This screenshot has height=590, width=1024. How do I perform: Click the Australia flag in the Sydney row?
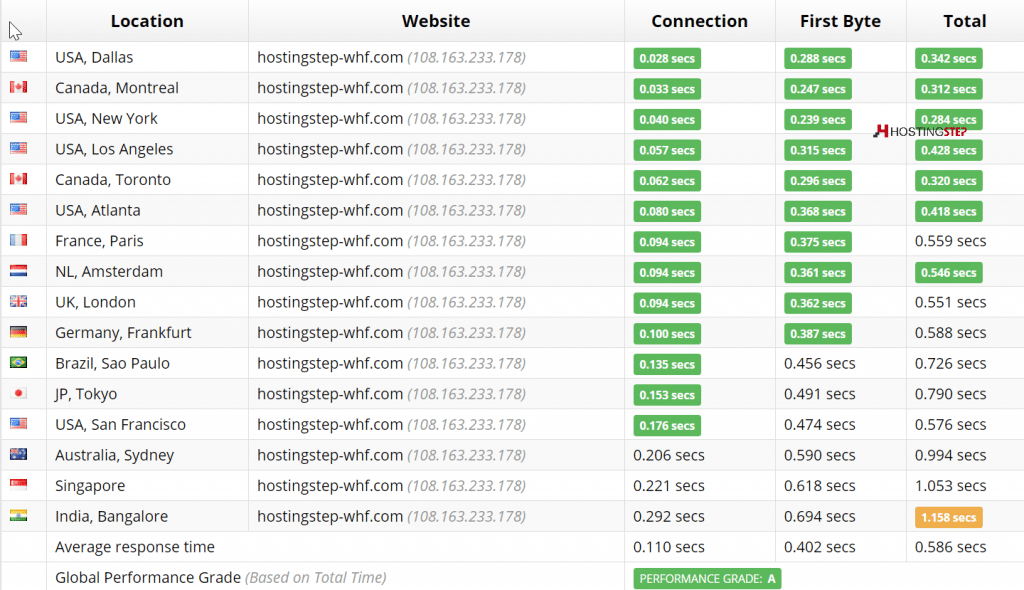pyautogui.click(x=18, y=454)
